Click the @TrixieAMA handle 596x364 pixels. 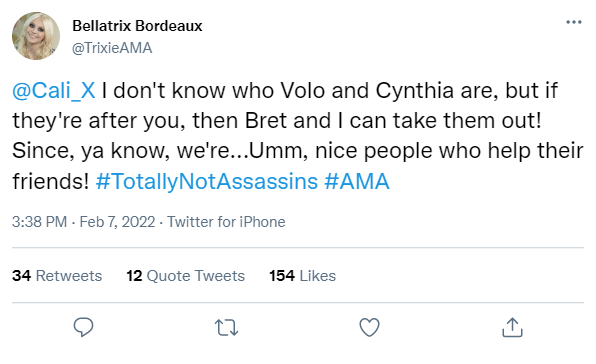pos(112,48)
